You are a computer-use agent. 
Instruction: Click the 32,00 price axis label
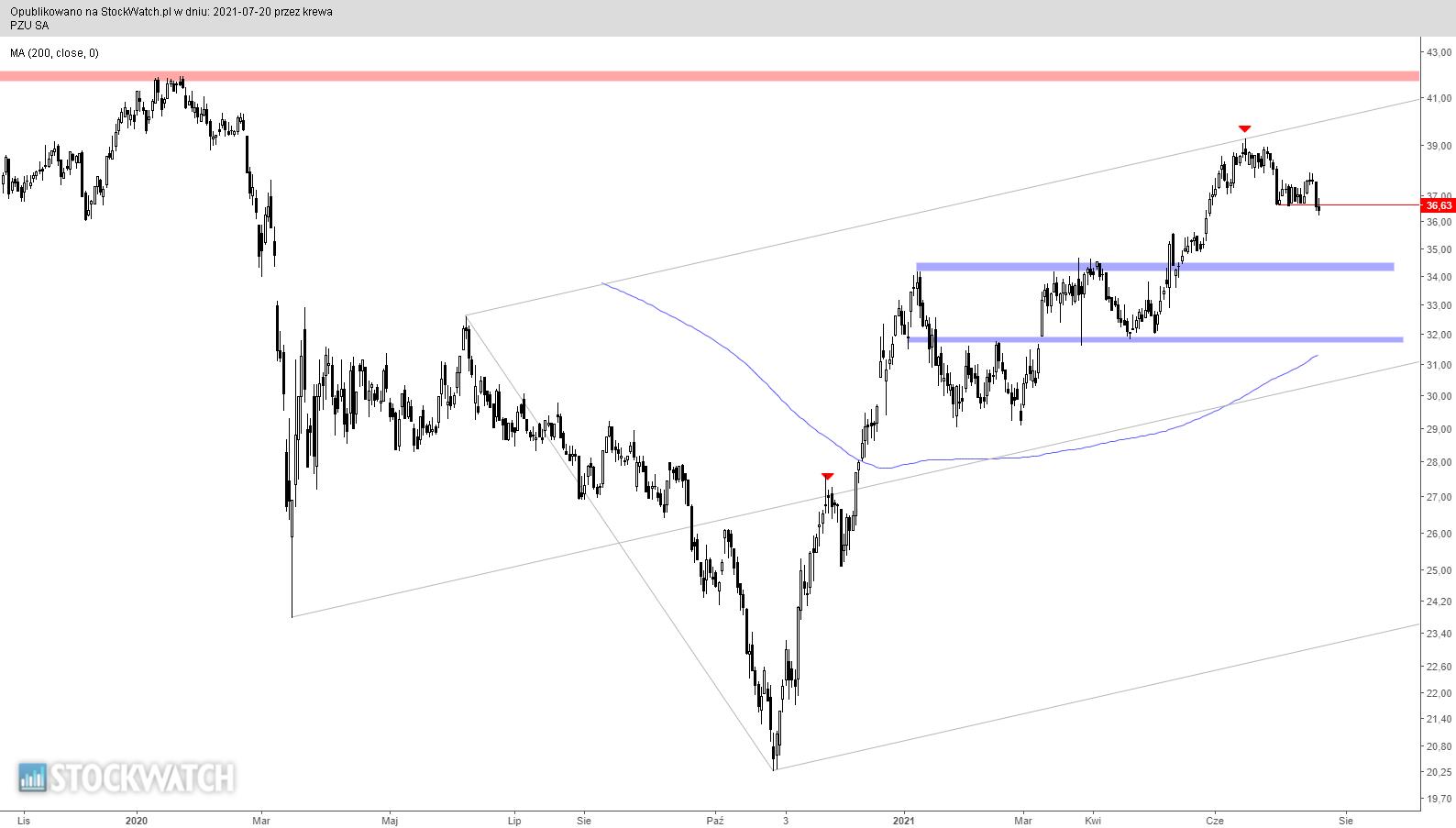click(1439, 335)
